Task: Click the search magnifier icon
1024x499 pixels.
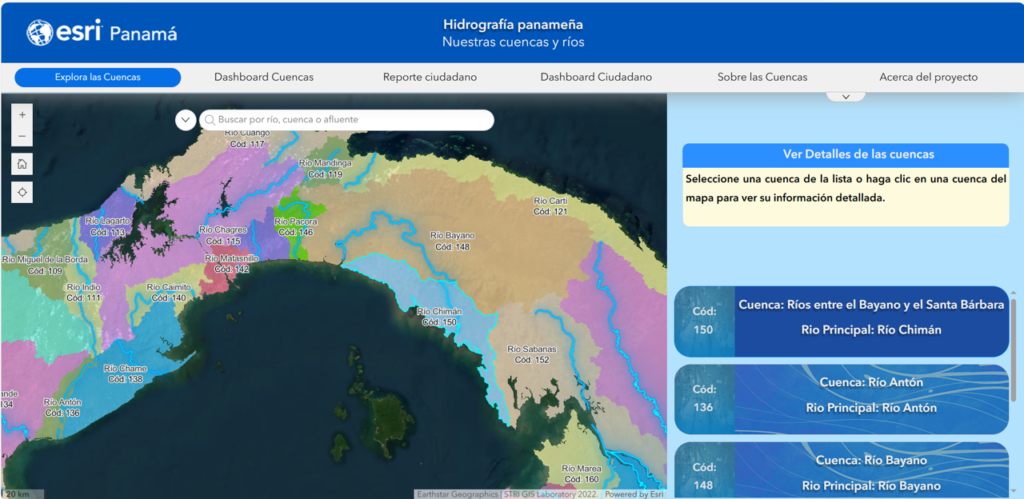Action: pos(210,120)
